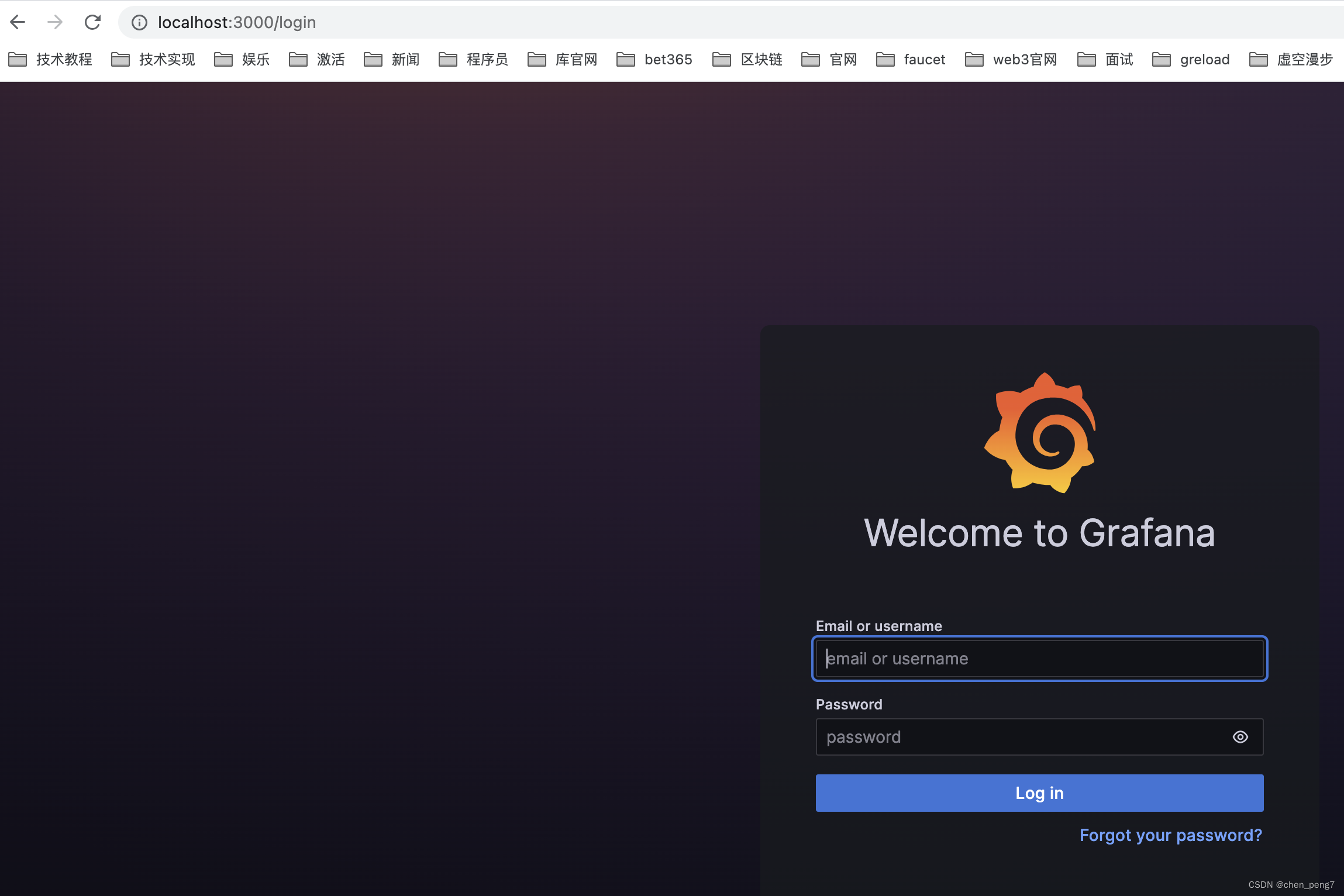The height and width of the screenshot is (896, 1344).
Task: Open the 激活 bookmark folder
Action: pyautogui.click(x=317, y=60)
